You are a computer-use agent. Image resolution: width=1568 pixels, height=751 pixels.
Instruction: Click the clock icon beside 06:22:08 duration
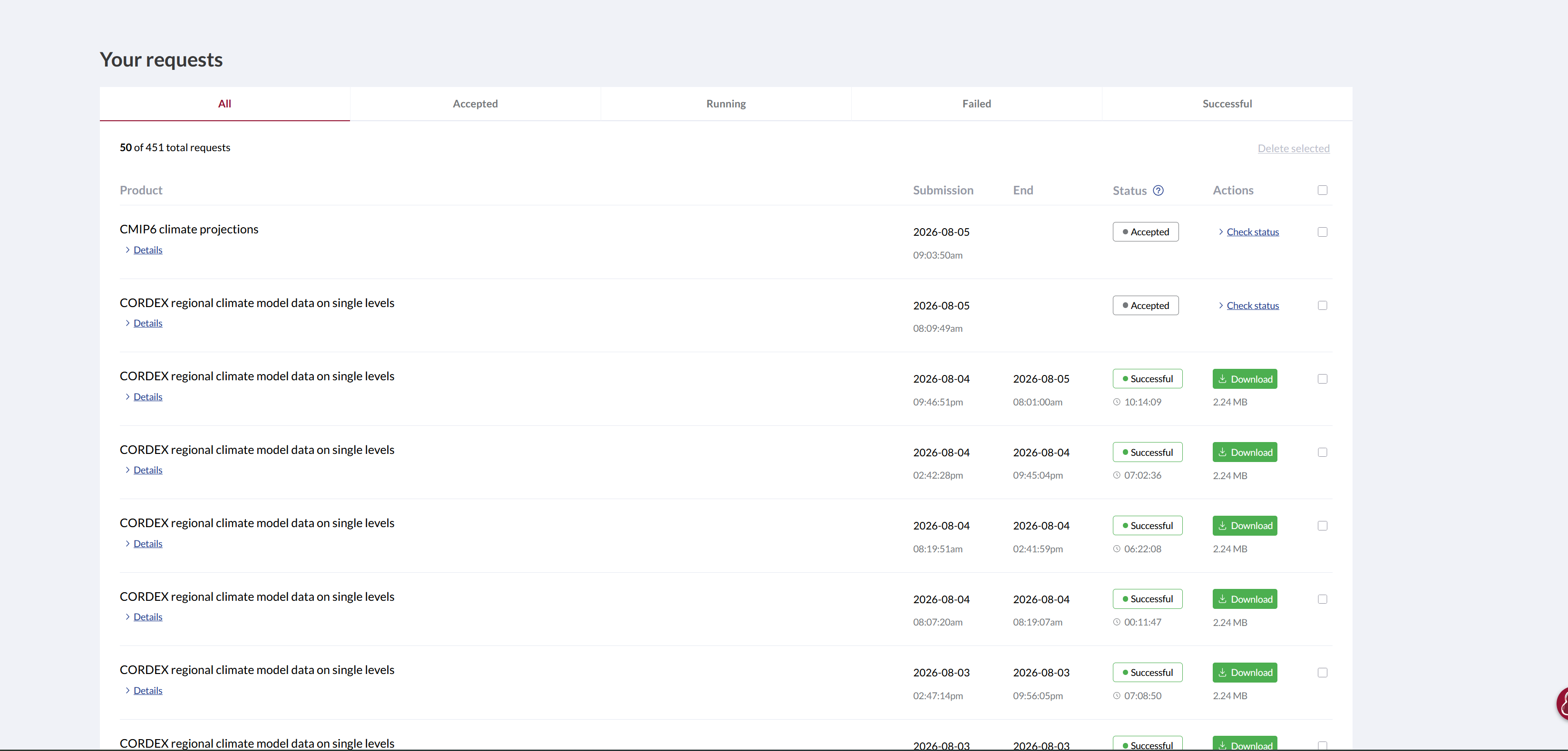tap(1117, 549)
